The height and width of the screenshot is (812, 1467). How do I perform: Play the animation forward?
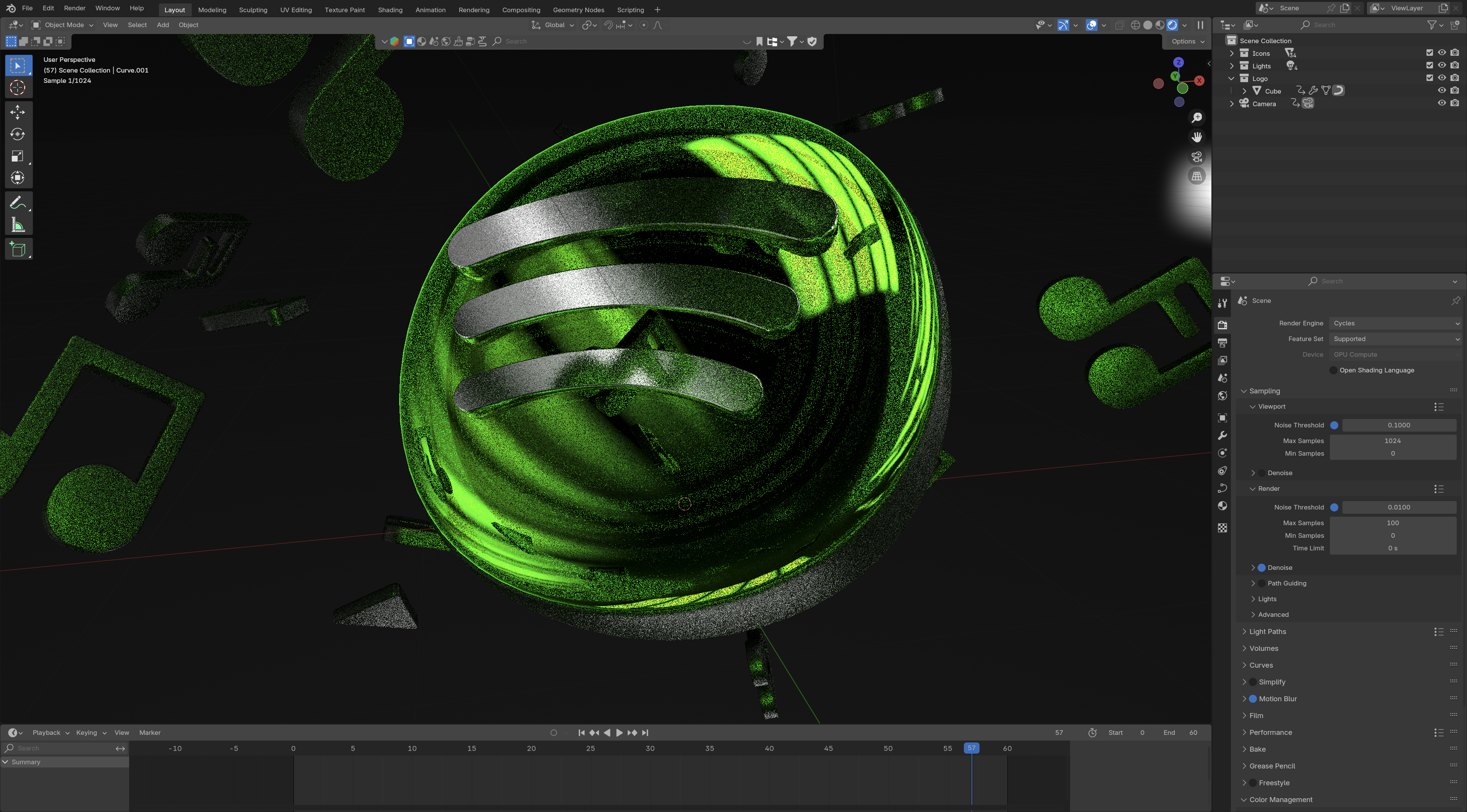point(619,733)
